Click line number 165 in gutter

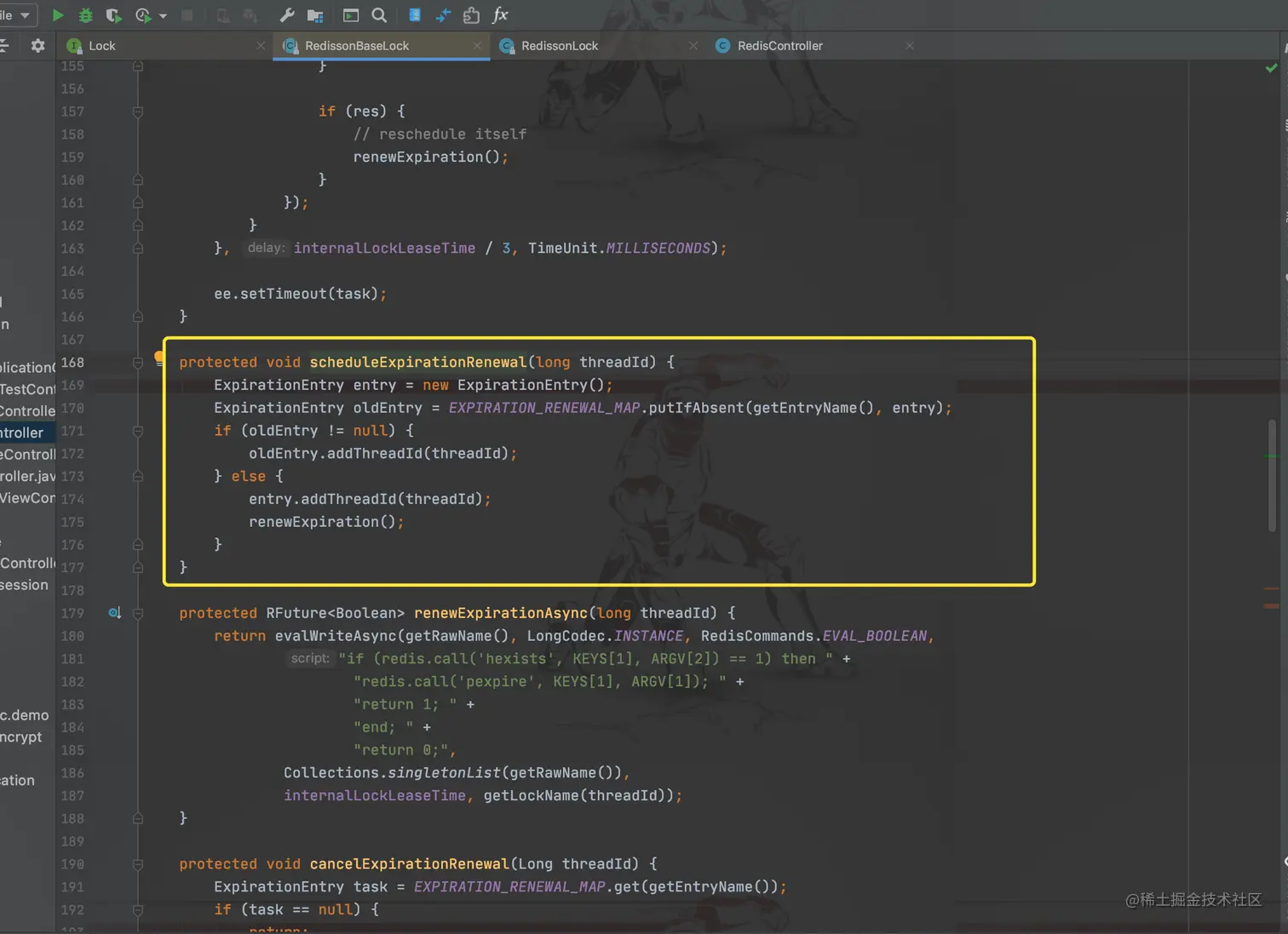coord(72,294)
